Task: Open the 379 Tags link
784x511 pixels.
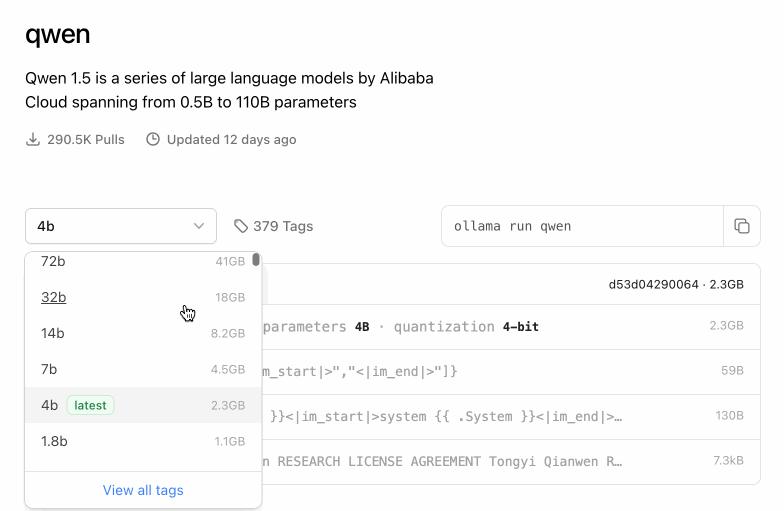Action: pos(282,226)
